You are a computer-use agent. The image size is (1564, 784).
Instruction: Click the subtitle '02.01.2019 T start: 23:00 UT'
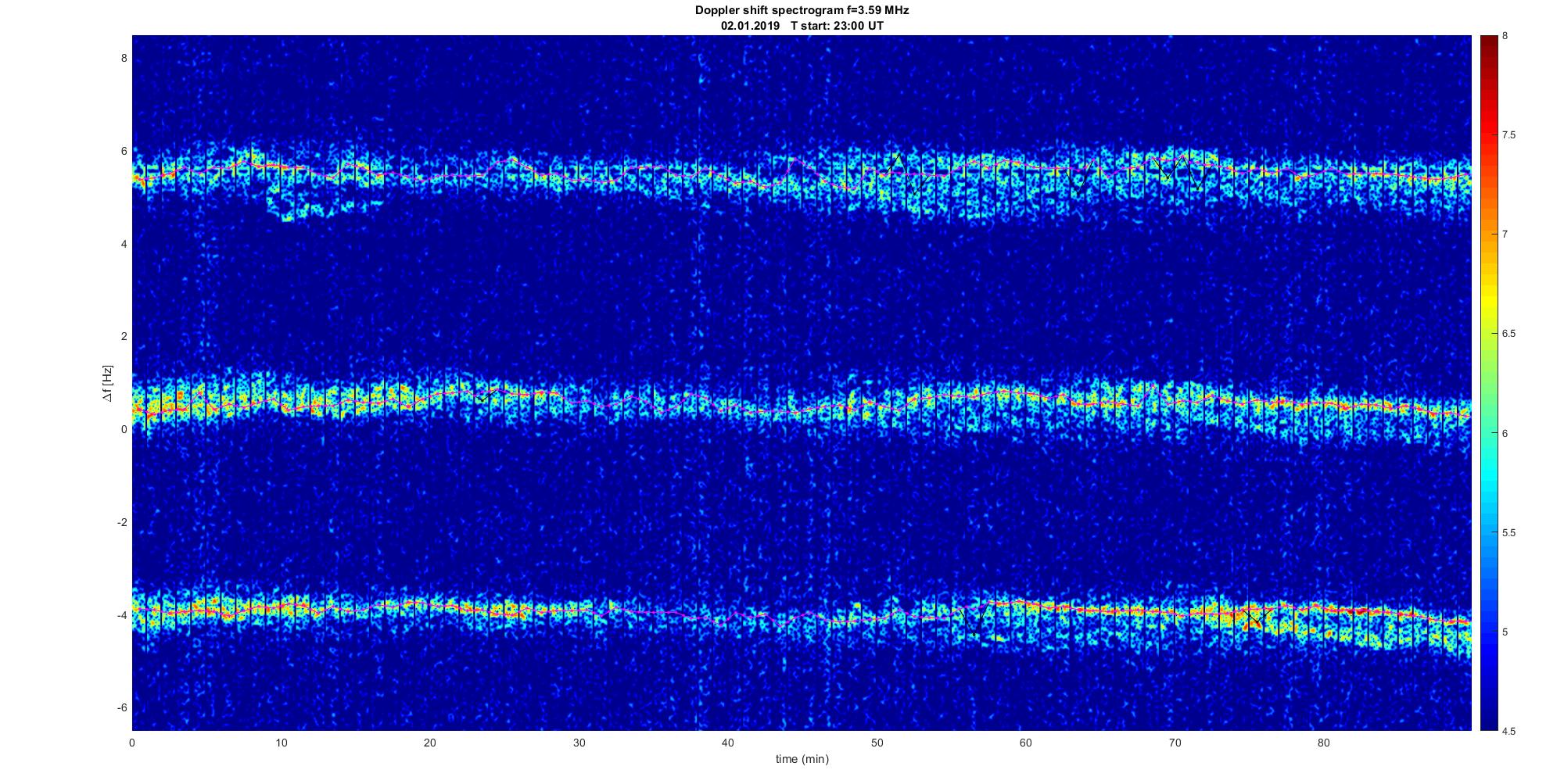[x=802, y=26]
